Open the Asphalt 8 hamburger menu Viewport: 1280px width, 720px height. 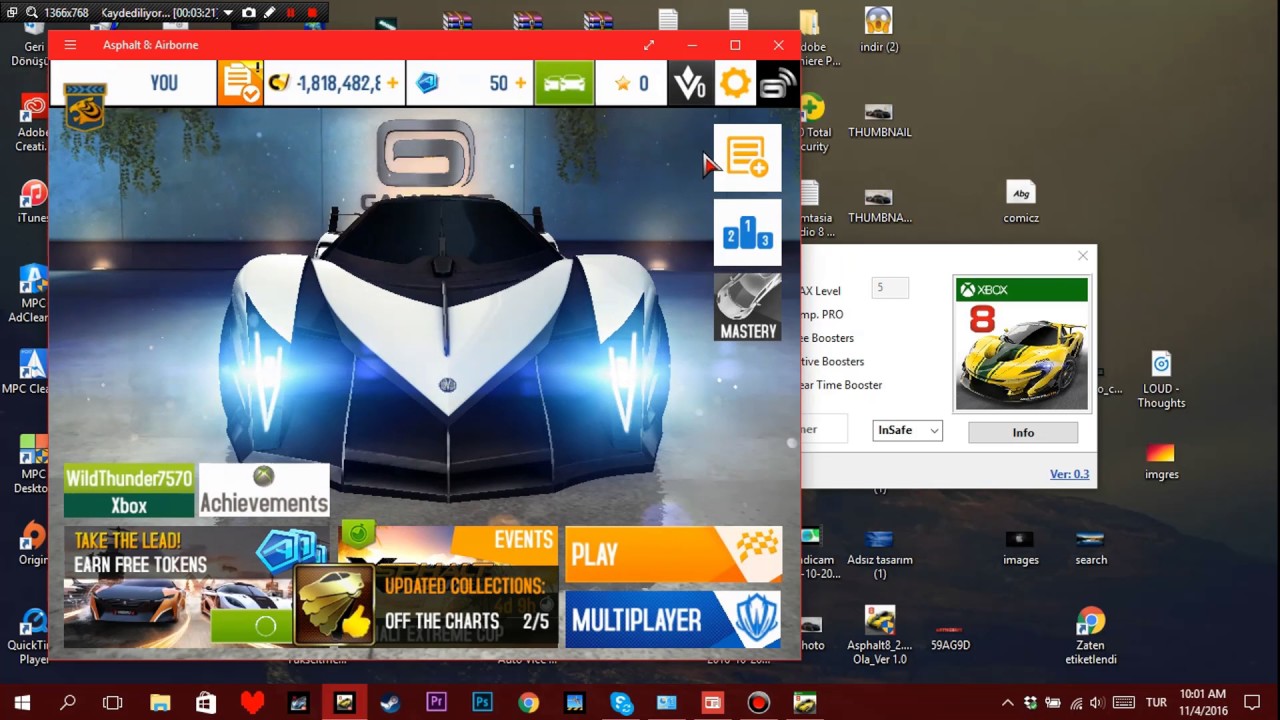click(x=70, y=45)
